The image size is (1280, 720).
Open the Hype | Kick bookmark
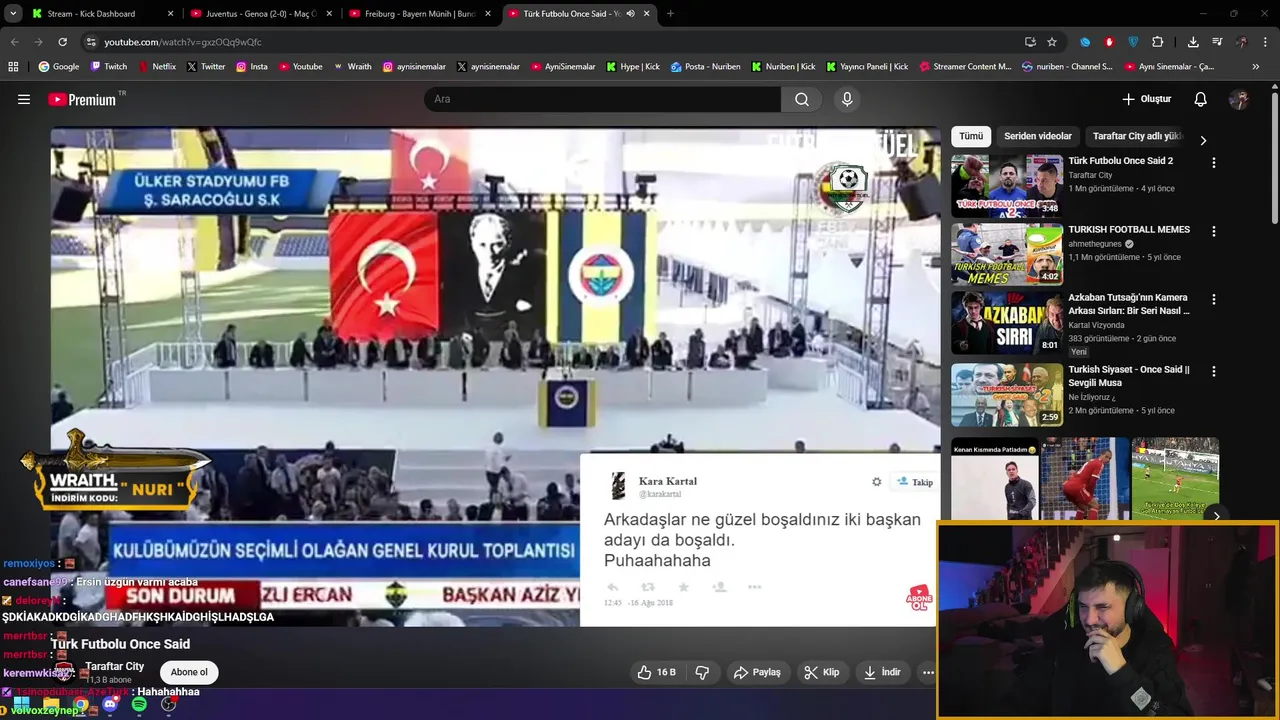tap(632, 67)
